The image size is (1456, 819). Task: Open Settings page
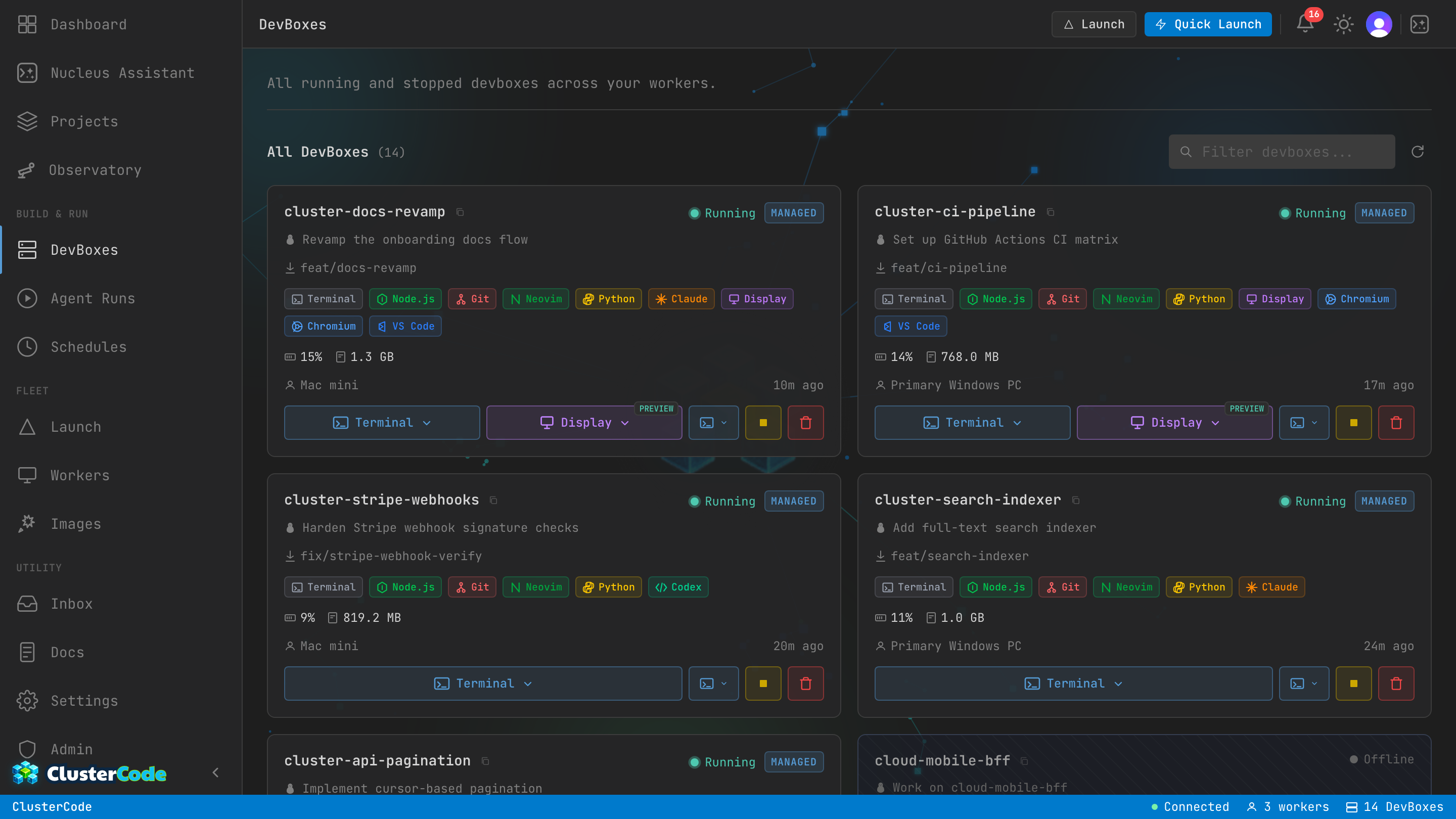(121, 701)
